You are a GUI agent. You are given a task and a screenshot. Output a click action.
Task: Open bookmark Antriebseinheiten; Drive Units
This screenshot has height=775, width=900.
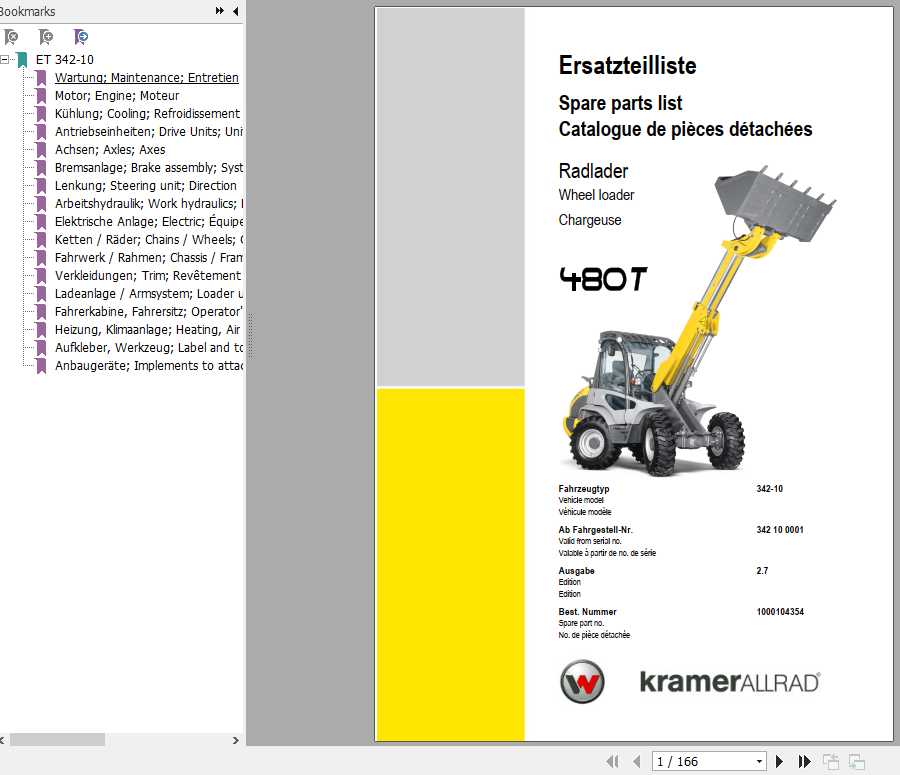[148, 131]
